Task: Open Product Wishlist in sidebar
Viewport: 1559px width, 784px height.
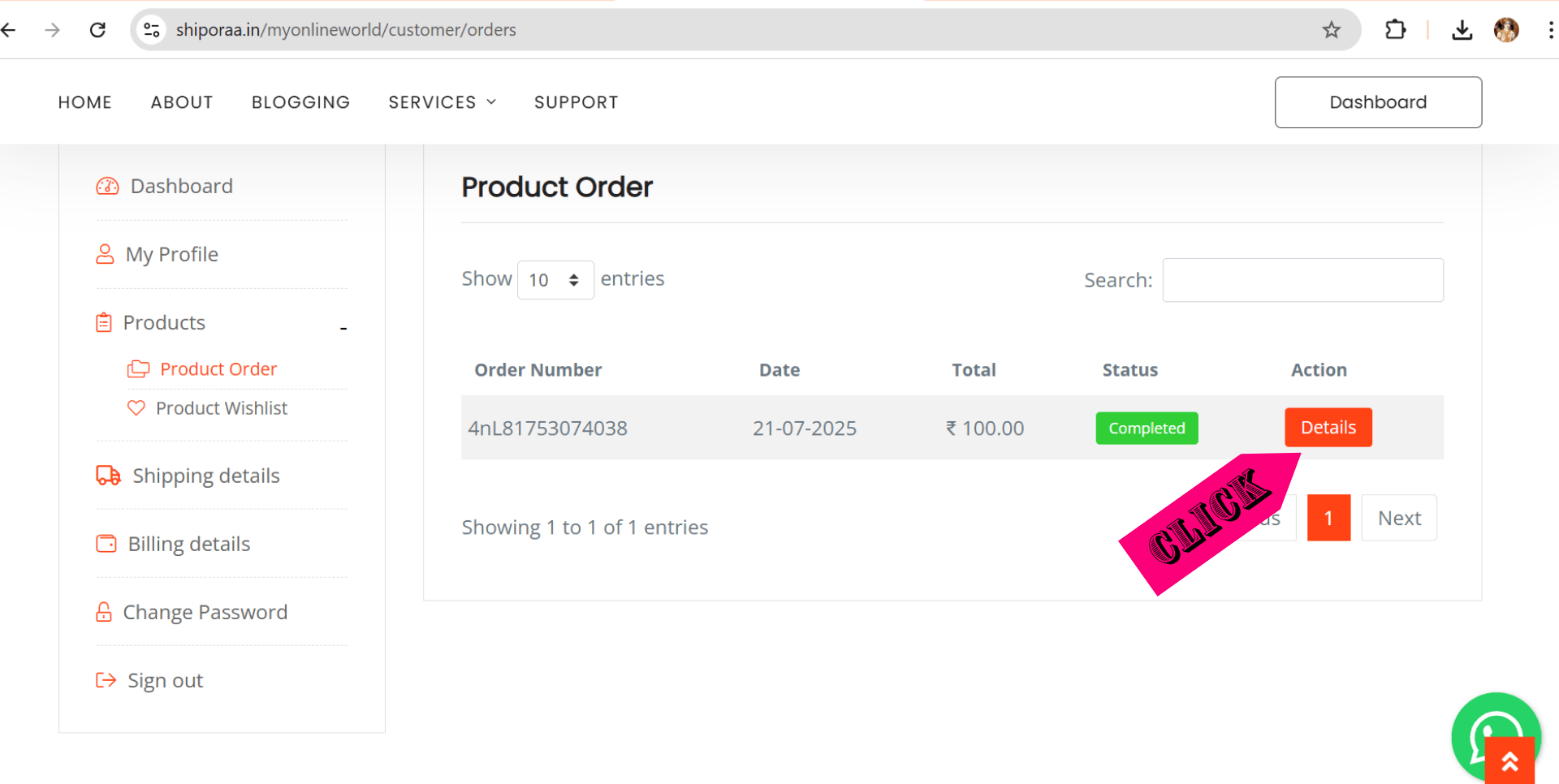Action: (221, 408)
